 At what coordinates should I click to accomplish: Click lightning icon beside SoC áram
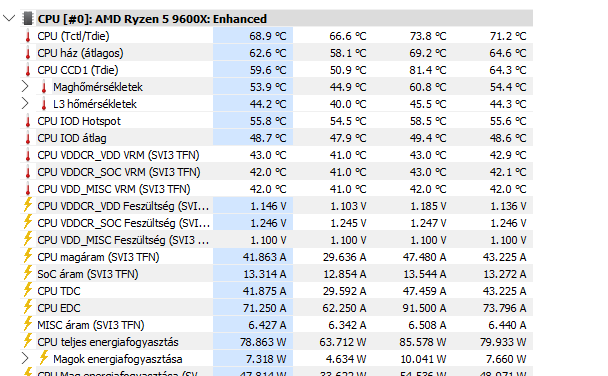pyautogui.click(x=28, y=273)
